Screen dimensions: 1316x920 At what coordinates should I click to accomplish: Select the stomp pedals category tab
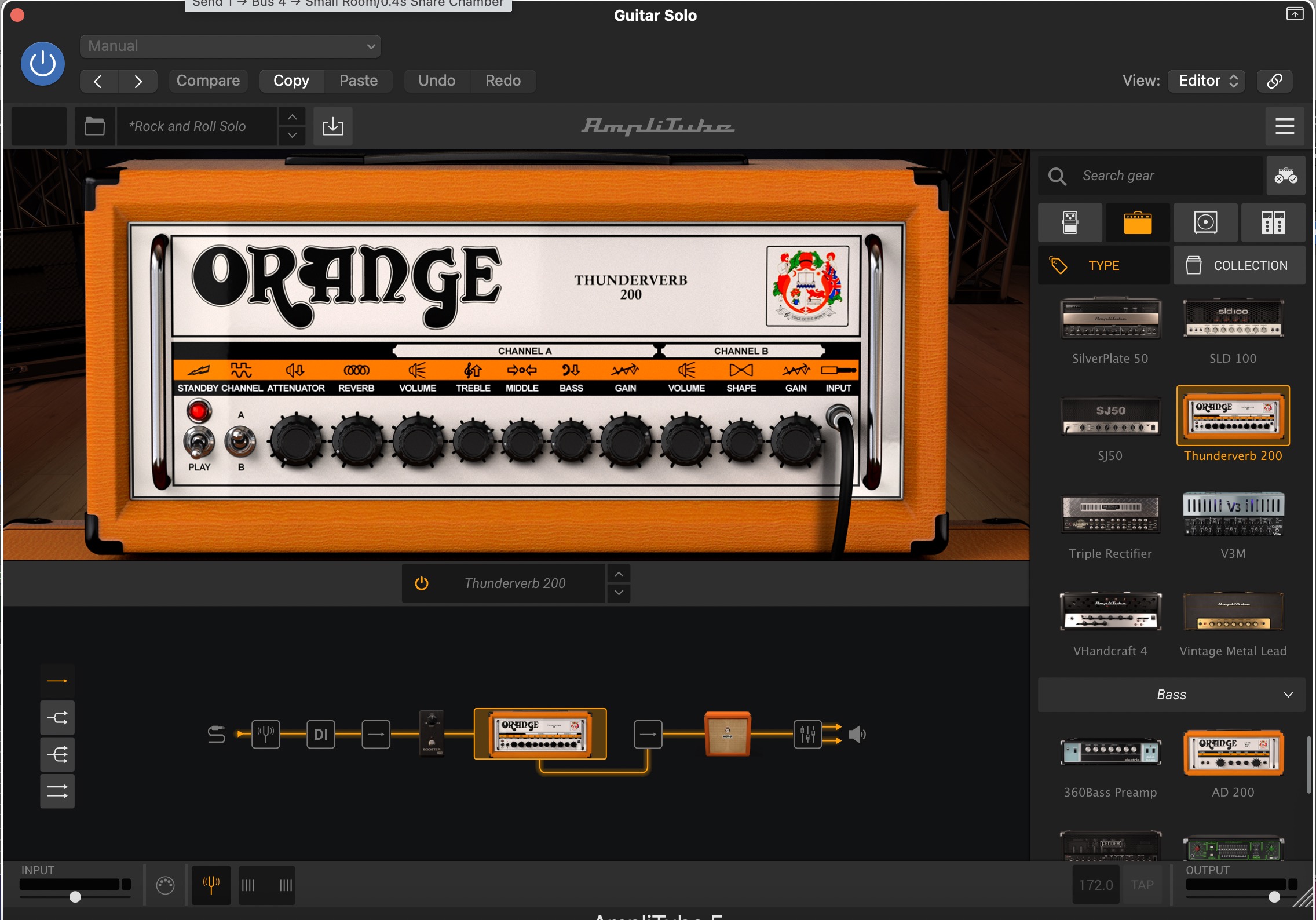[x=1070, y=222]
